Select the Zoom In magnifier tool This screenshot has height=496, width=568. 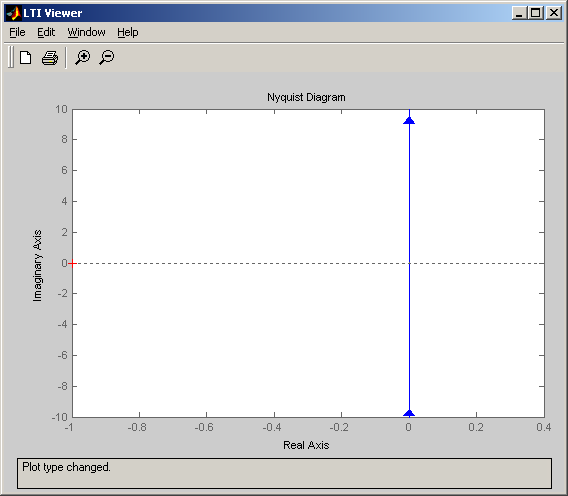(x=83, y=58)
